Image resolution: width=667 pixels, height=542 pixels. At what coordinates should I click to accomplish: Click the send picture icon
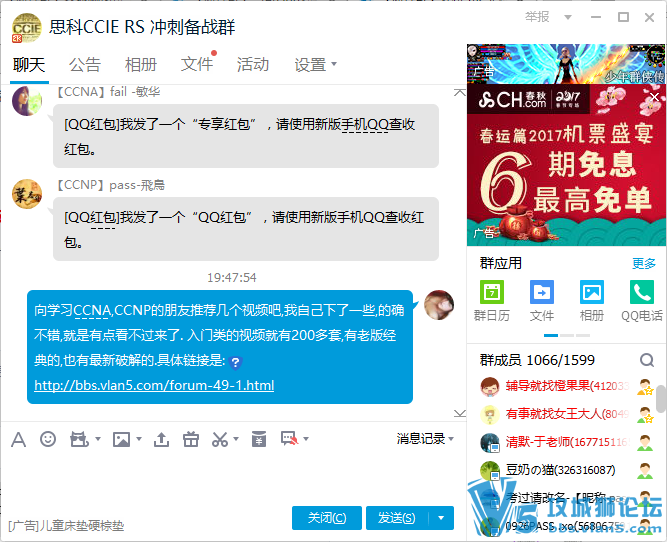tap(121, 439)
